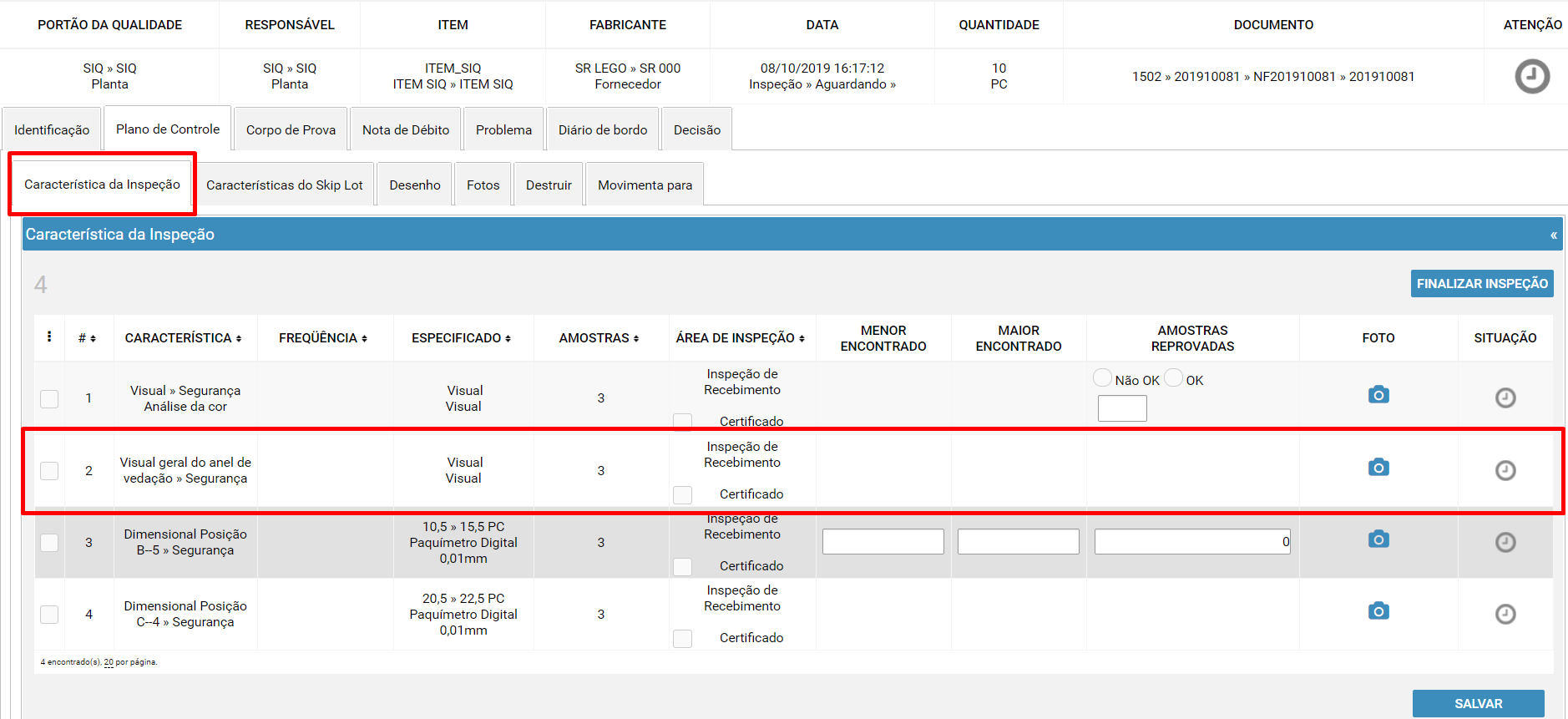
Task: Click fabricante SR LEGO » SR 000
Action: point(628,68)
